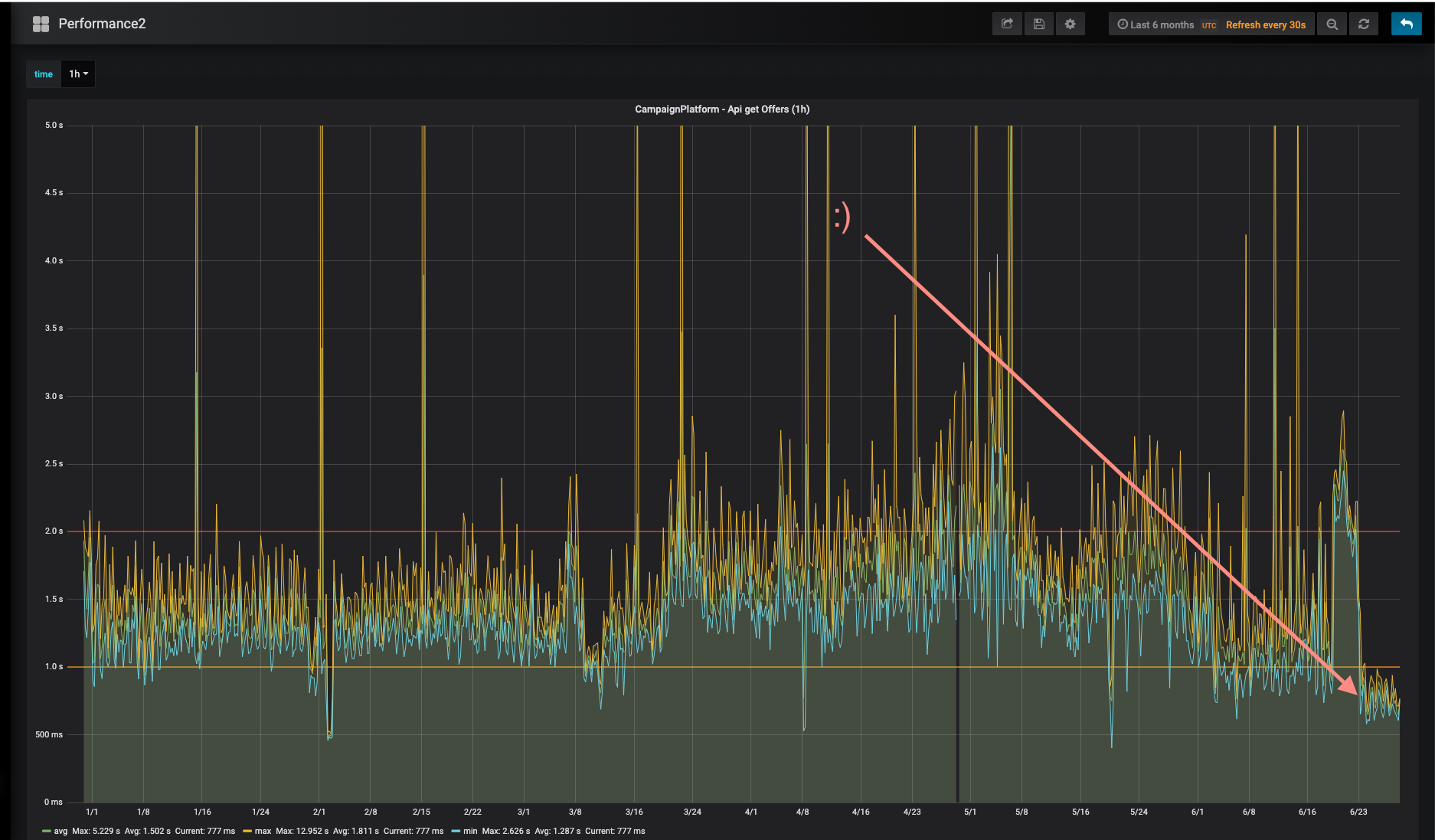This screenshot has height=840, width=1435.
Task: Open the Performance2 dashboard selector
Action: tap(102, 24)
